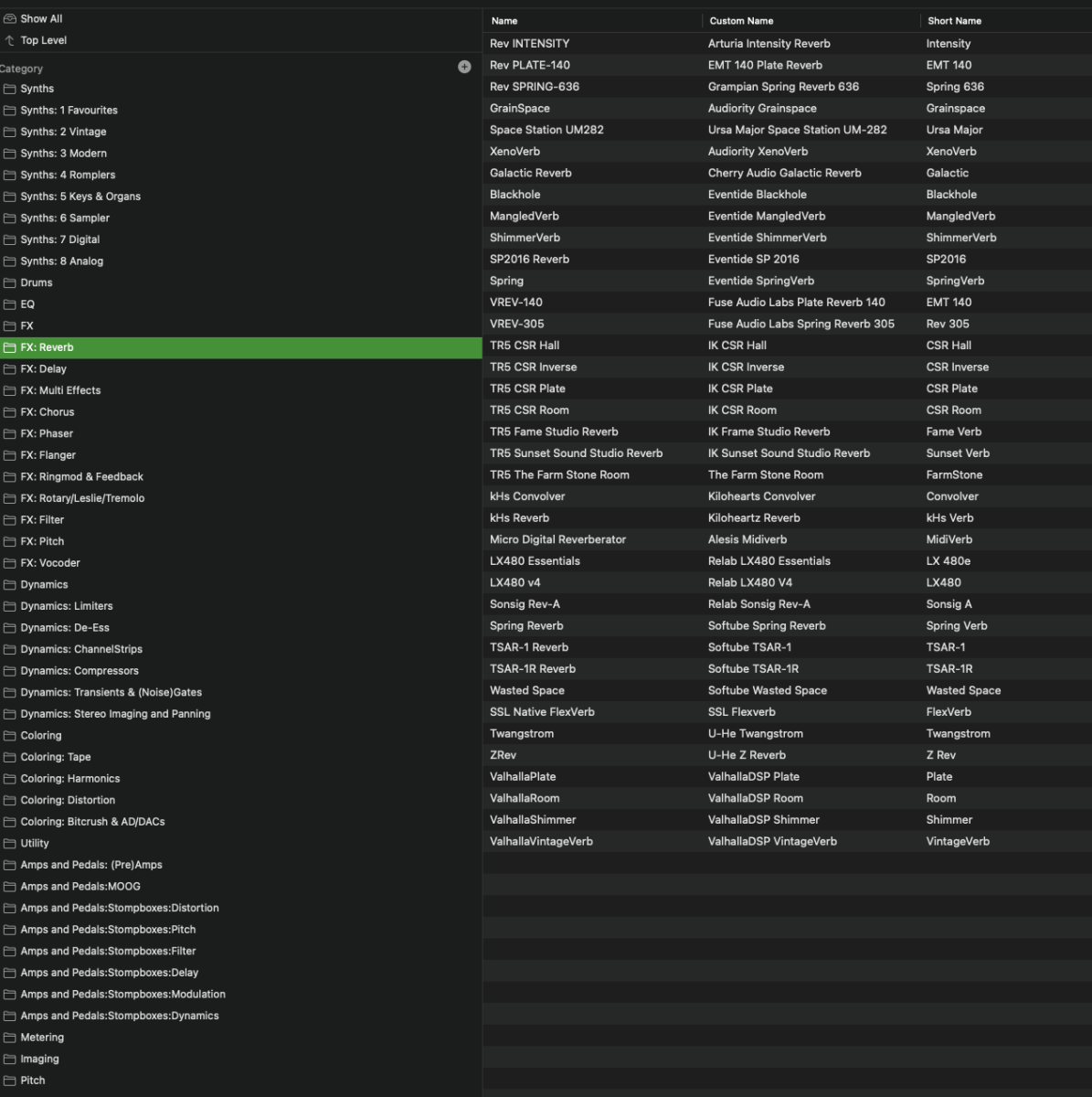
Task: Sort by the Name column header
Action: 504,21
